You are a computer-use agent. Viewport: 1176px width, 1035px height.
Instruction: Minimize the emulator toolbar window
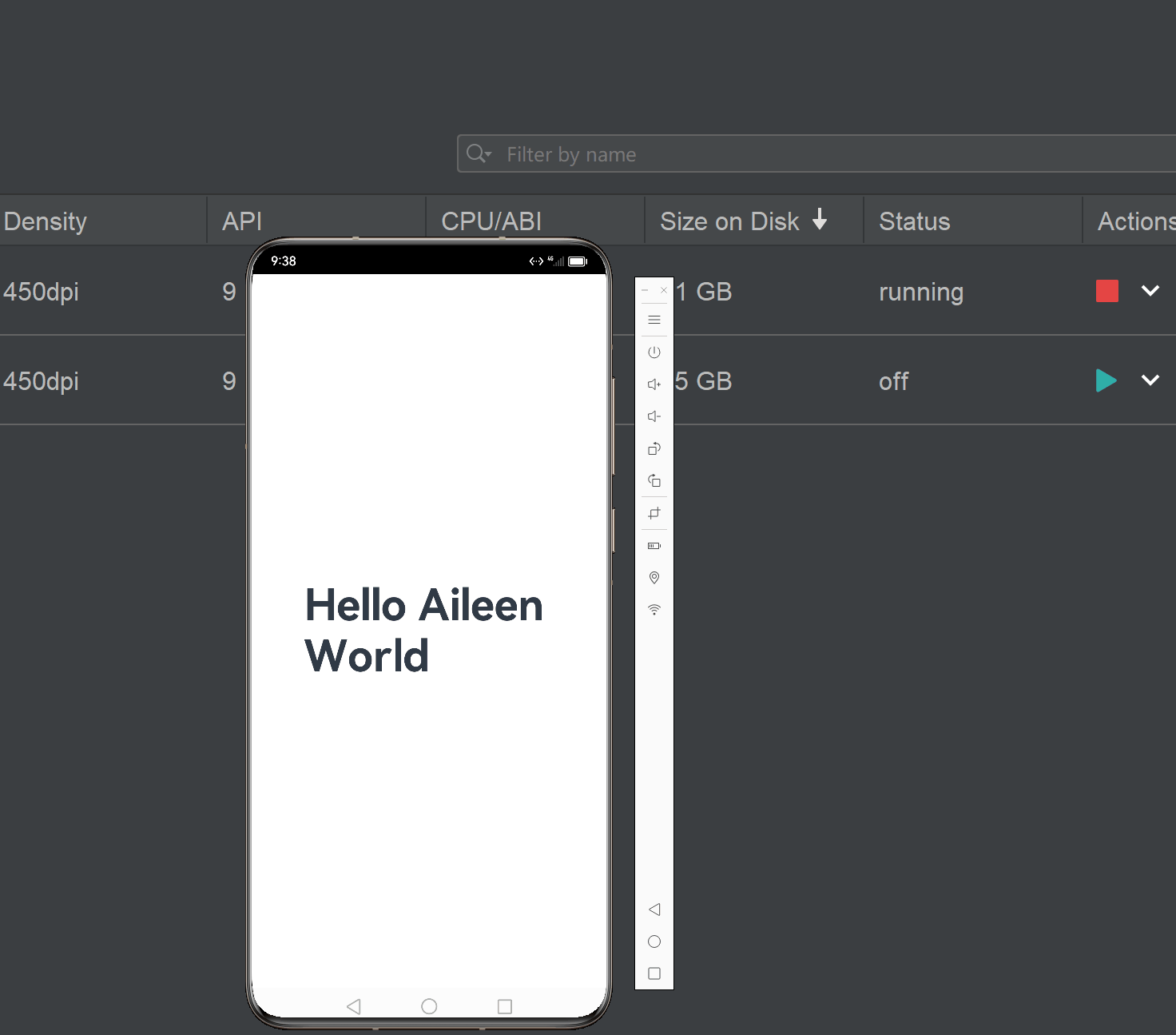coord(645,290)
